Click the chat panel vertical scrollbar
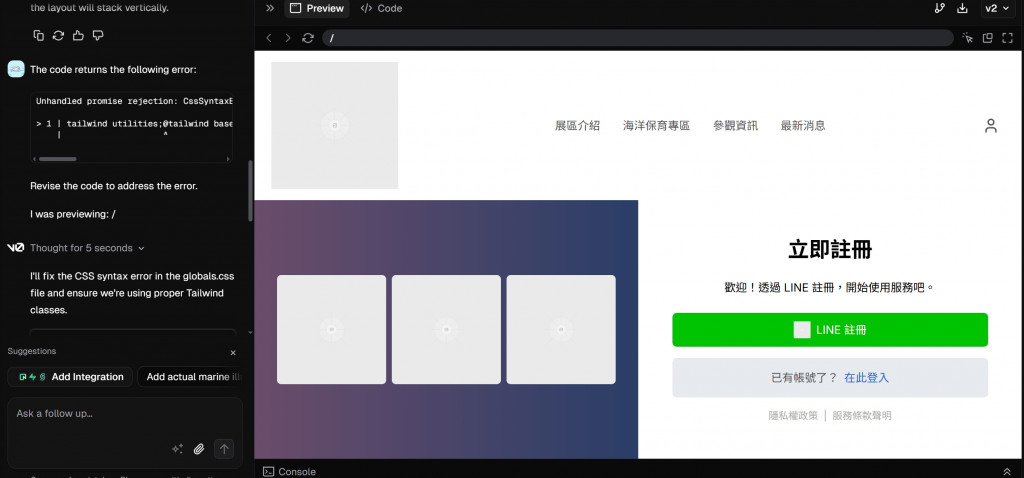The image size is (1024, 478). click(249, 191)
